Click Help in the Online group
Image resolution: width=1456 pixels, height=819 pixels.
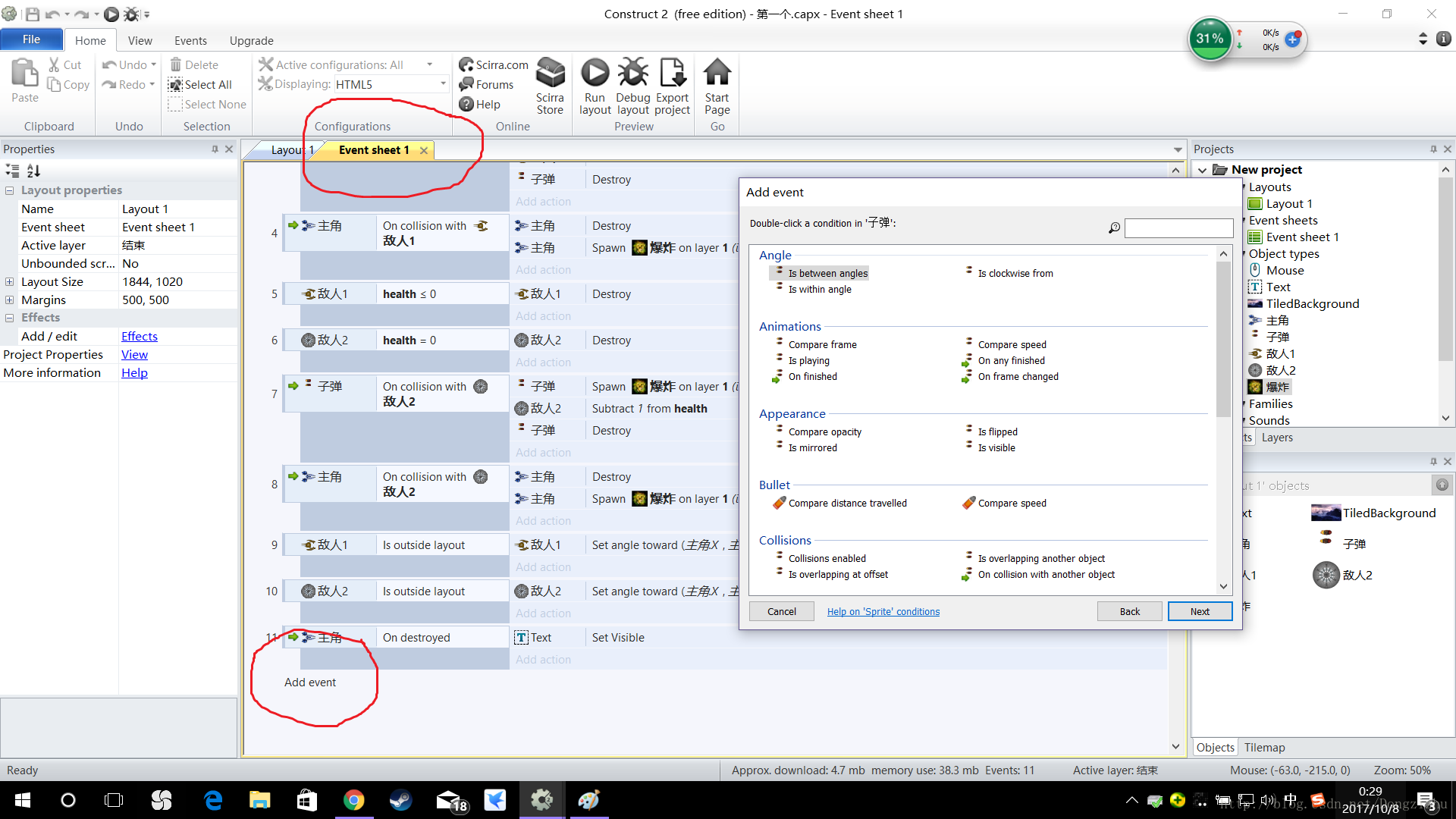click(480, 104)
